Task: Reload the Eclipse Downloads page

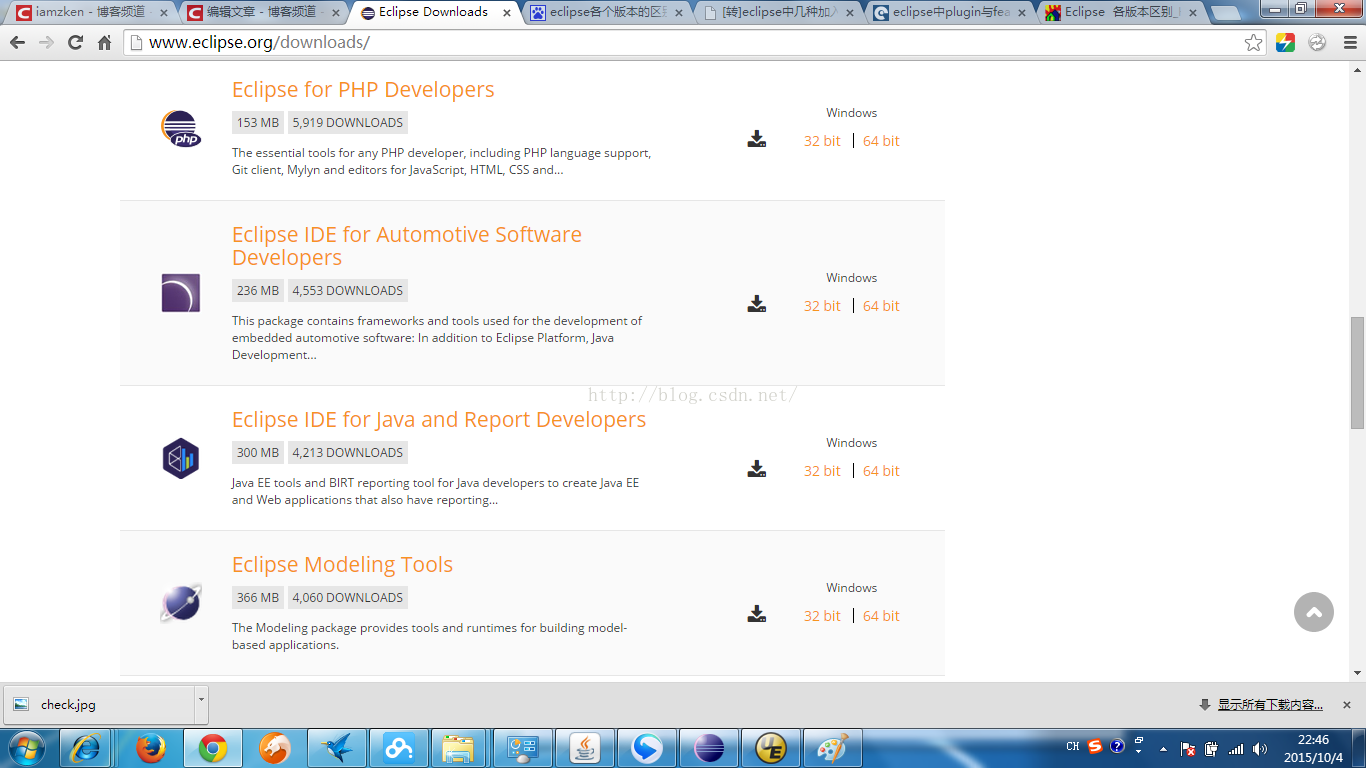Action: tap(75, 43)
